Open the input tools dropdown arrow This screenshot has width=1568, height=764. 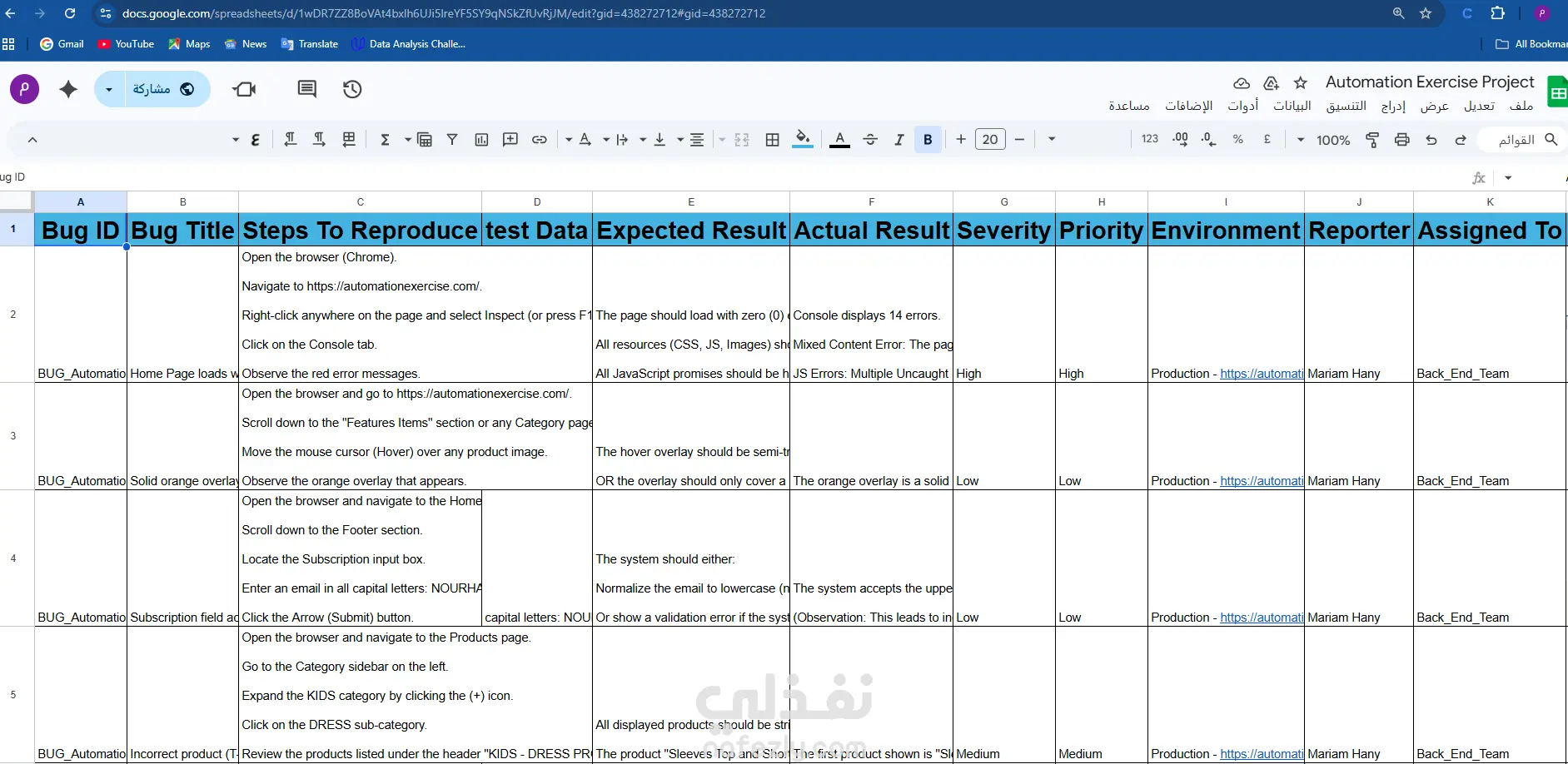tap(236, 140)
